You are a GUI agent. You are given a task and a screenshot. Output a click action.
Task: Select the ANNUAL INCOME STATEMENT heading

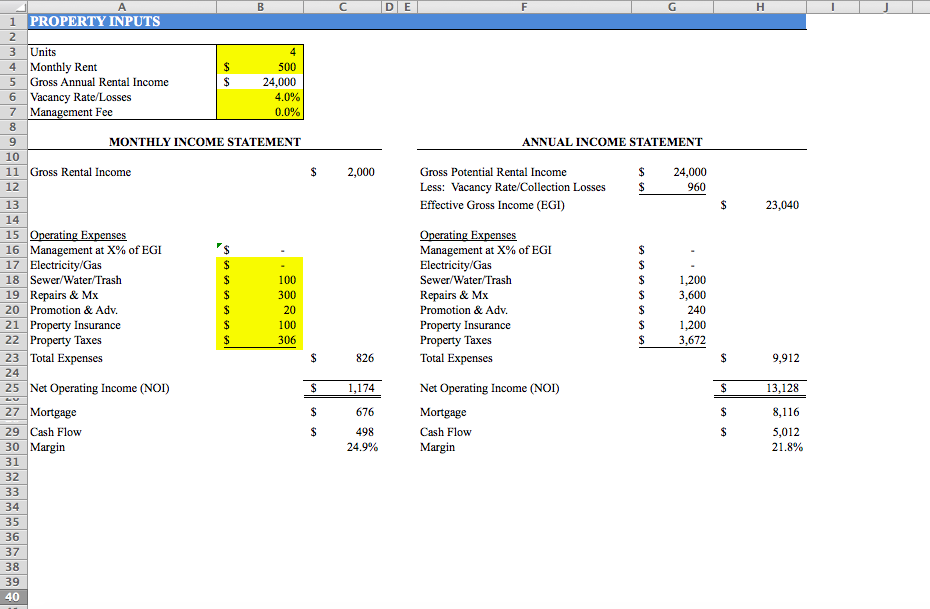(x=612, y=141)
